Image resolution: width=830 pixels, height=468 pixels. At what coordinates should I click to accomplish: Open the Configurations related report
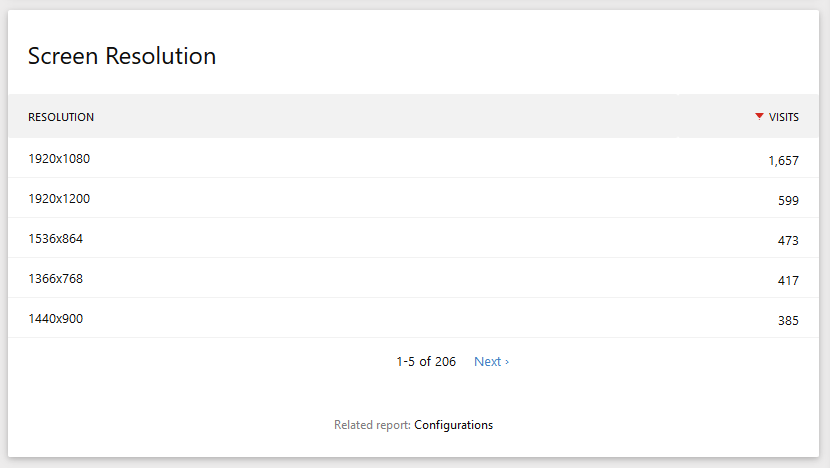453,425
